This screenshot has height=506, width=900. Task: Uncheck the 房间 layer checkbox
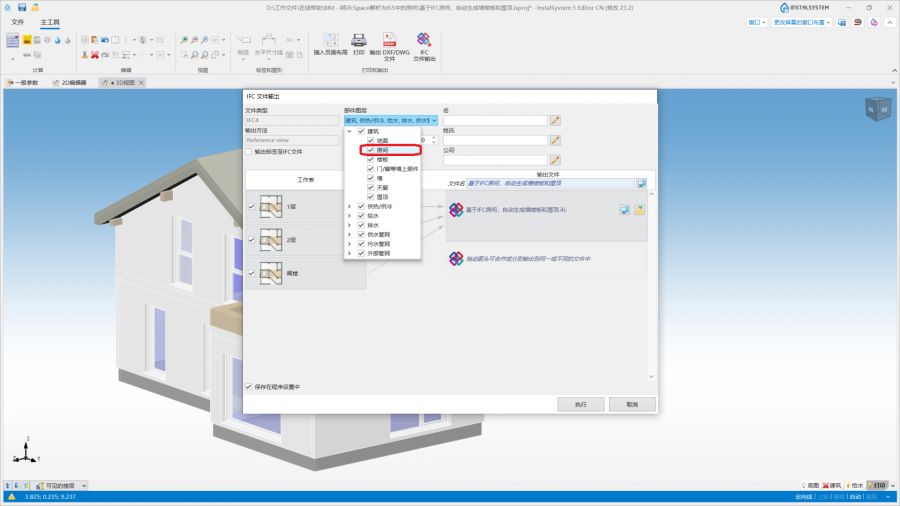371,150
